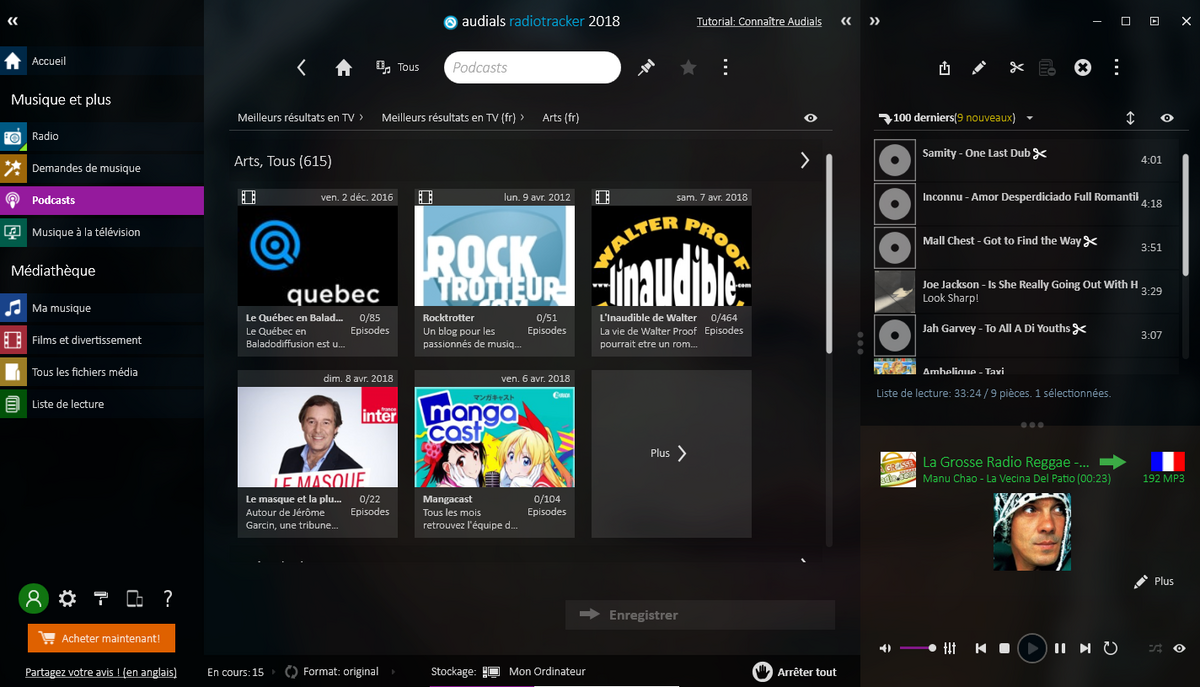Open Liste de lecture in sidebar

coord(102,404)
